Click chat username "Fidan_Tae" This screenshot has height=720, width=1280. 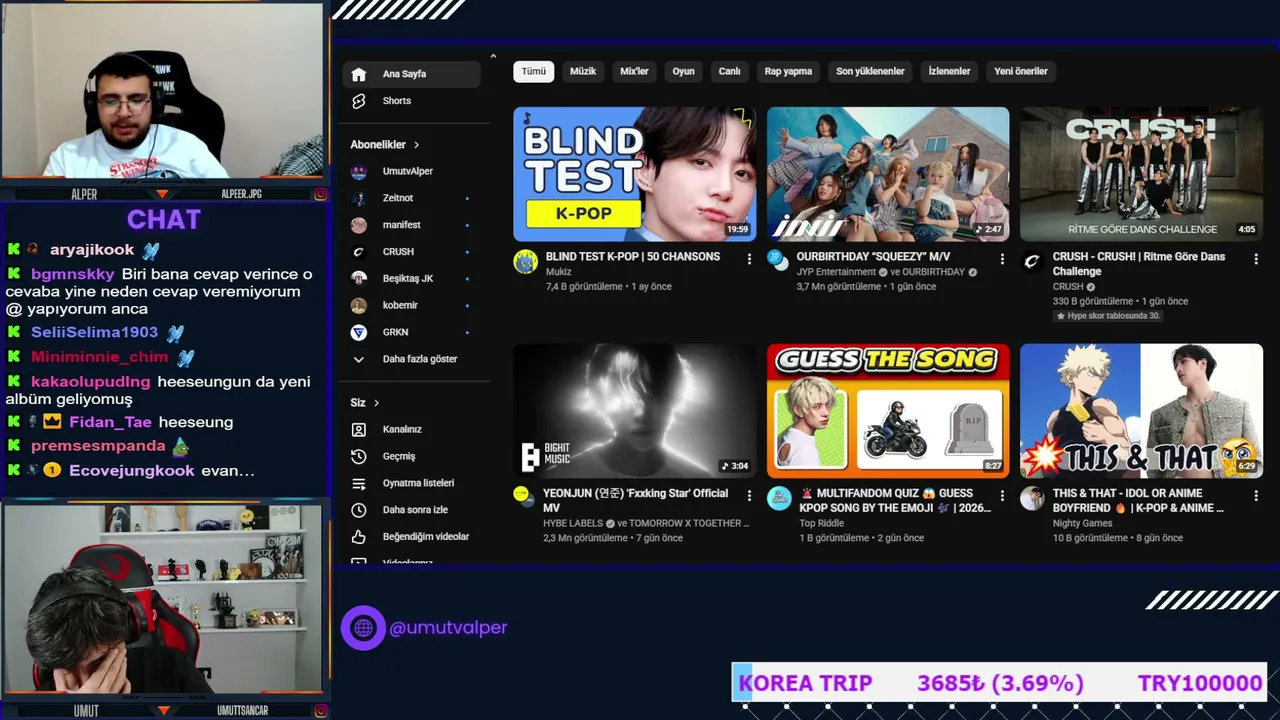[110, 423]
